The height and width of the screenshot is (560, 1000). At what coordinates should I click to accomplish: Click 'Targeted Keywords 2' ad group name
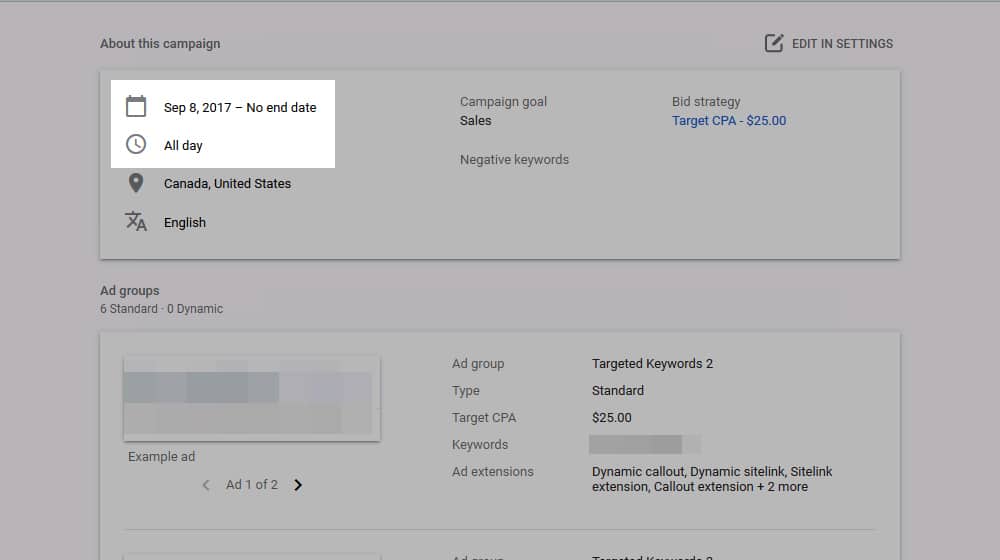652,364
